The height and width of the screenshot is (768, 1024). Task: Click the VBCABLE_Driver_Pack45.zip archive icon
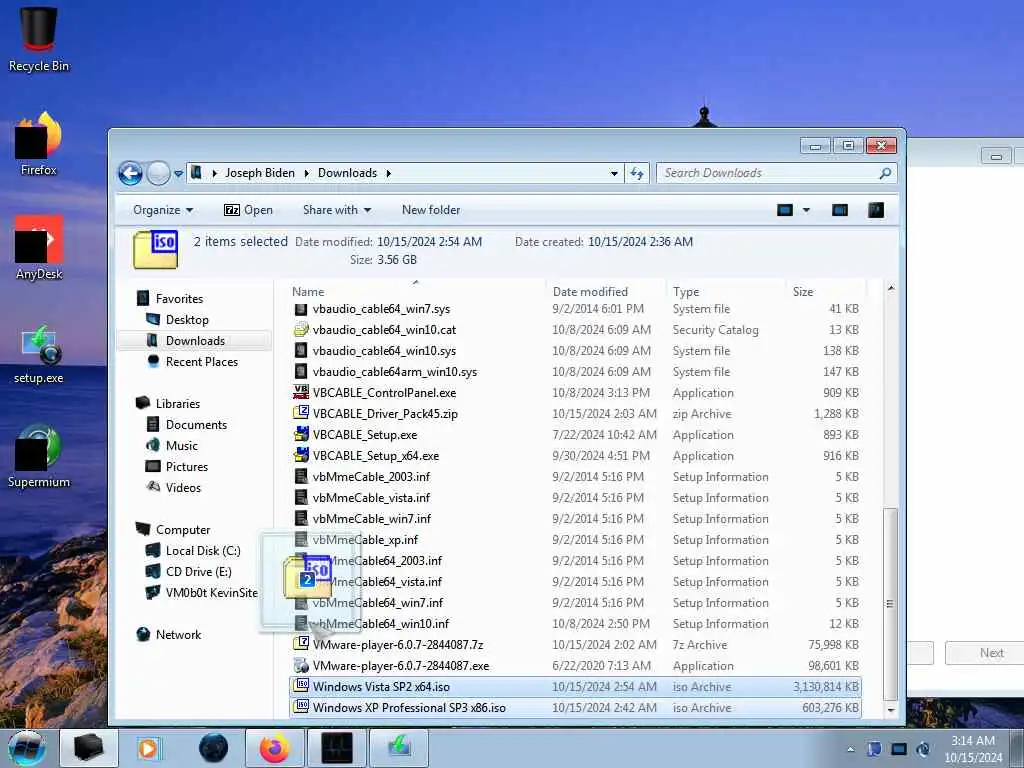point(301,413)
